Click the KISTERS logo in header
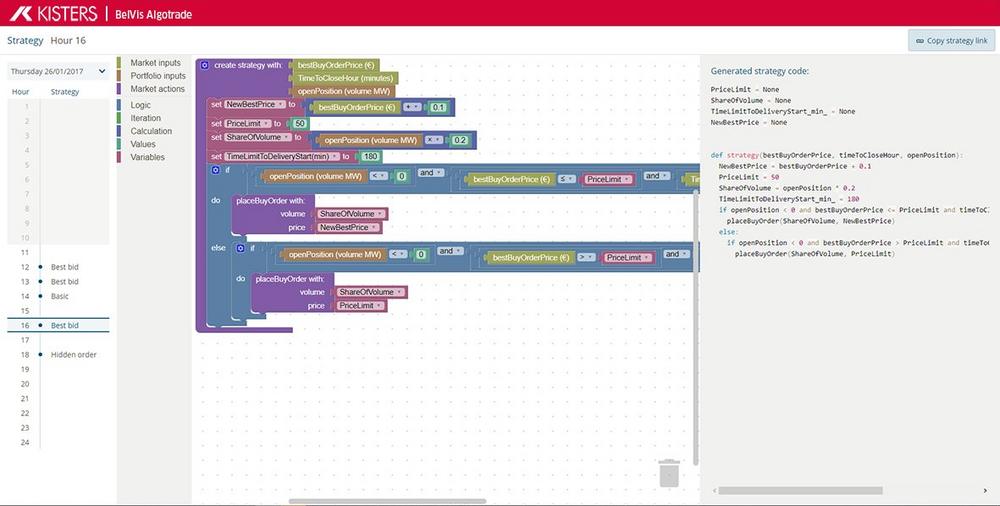Viewport: 1000px width, 506px height. [x=54, y=13]
